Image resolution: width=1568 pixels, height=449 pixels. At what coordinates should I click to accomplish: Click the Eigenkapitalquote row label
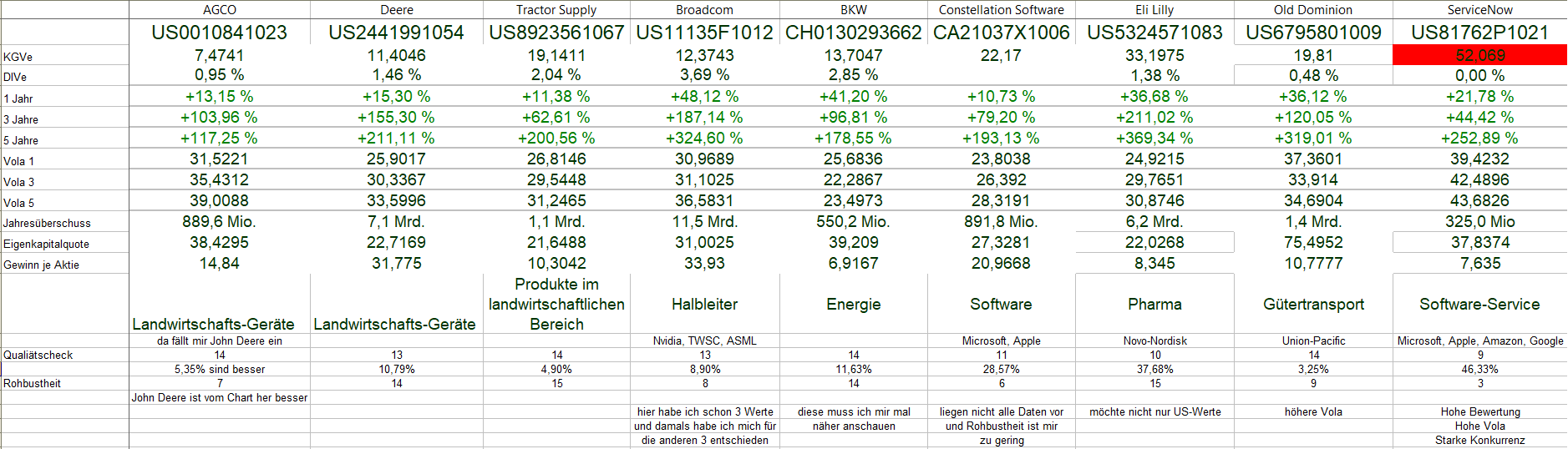(46, 244)
